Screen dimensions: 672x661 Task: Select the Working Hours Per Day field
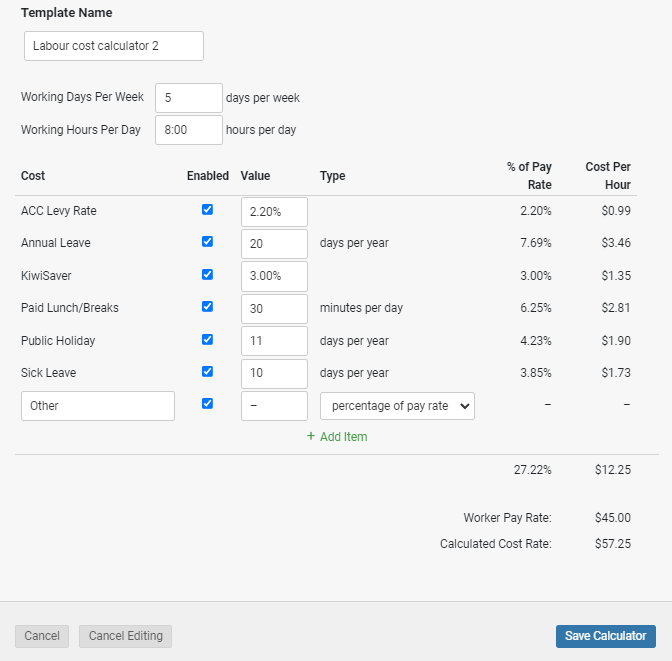point(188,130)
